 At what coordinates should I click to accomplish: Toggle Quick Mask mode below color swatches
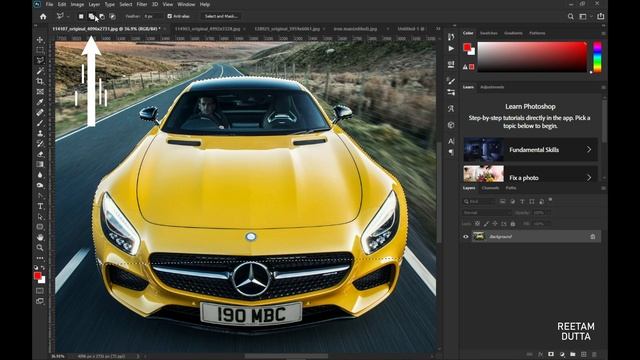[x=40, y=291]
